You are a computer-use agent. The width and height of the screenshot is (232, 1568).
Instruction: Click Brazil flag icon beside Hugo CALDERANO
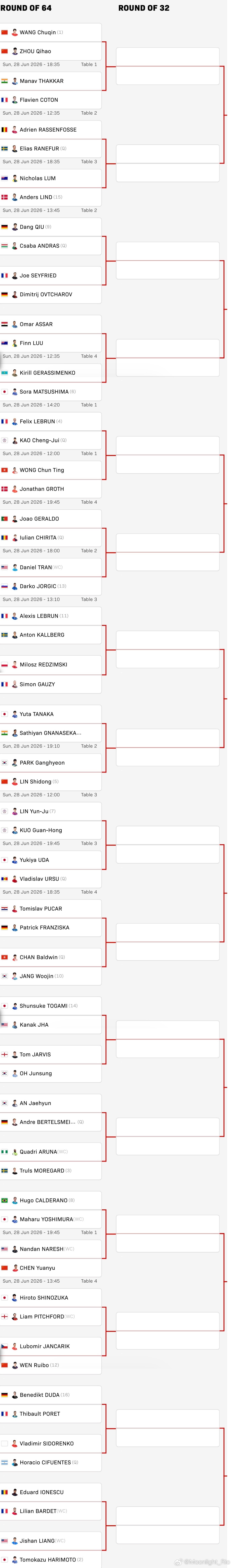point(4,1200)
